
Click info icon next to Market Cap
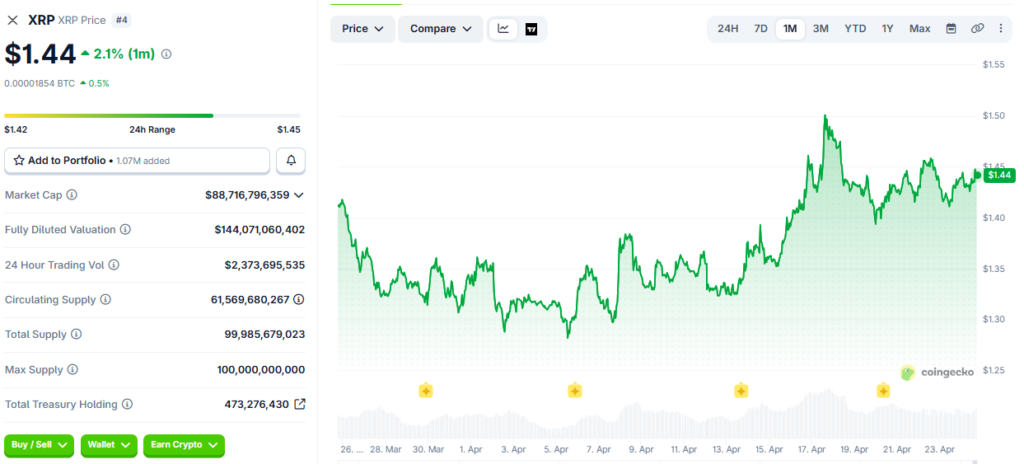[72, 195]
